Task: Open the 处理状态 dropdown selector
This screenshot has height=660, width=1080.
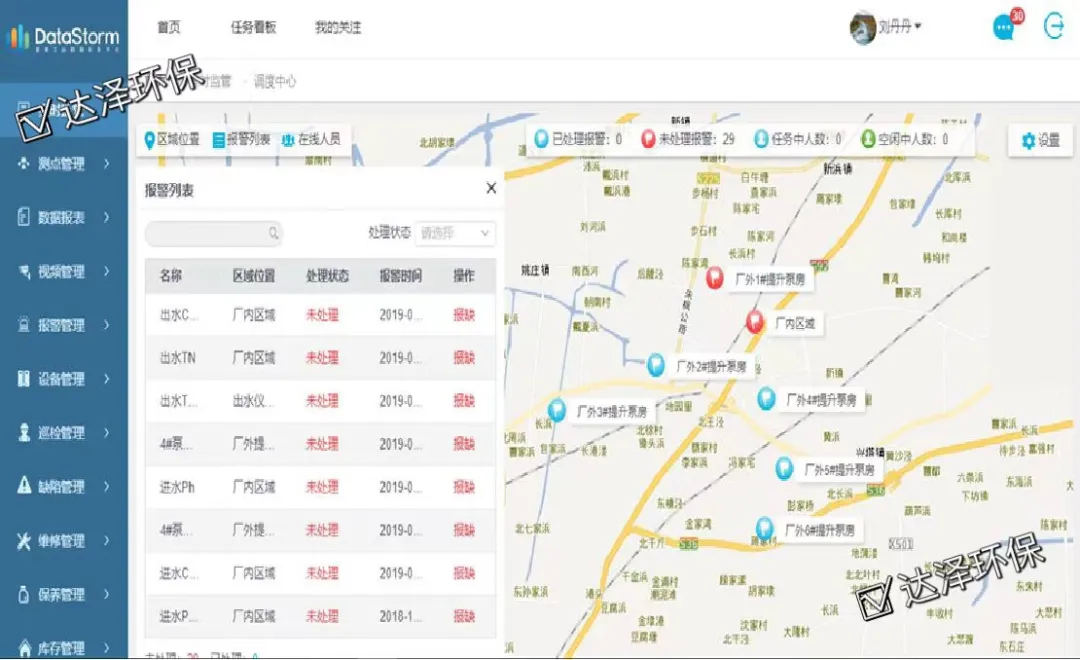Action: click(x=455, y=233)
